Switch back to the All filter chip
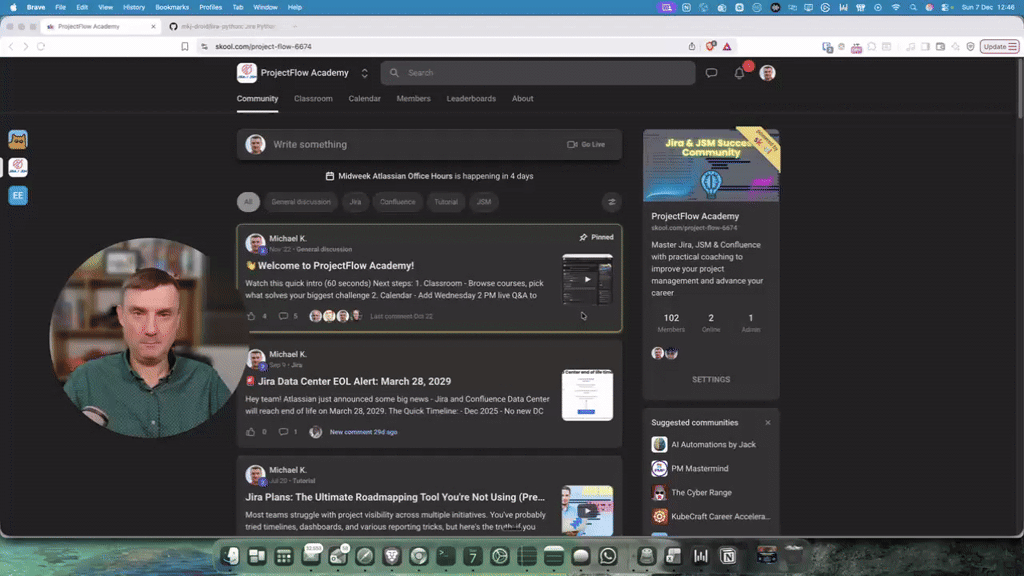Viewport: 1024px width, 576px height. pyautogui.click(x=248, y=202)
